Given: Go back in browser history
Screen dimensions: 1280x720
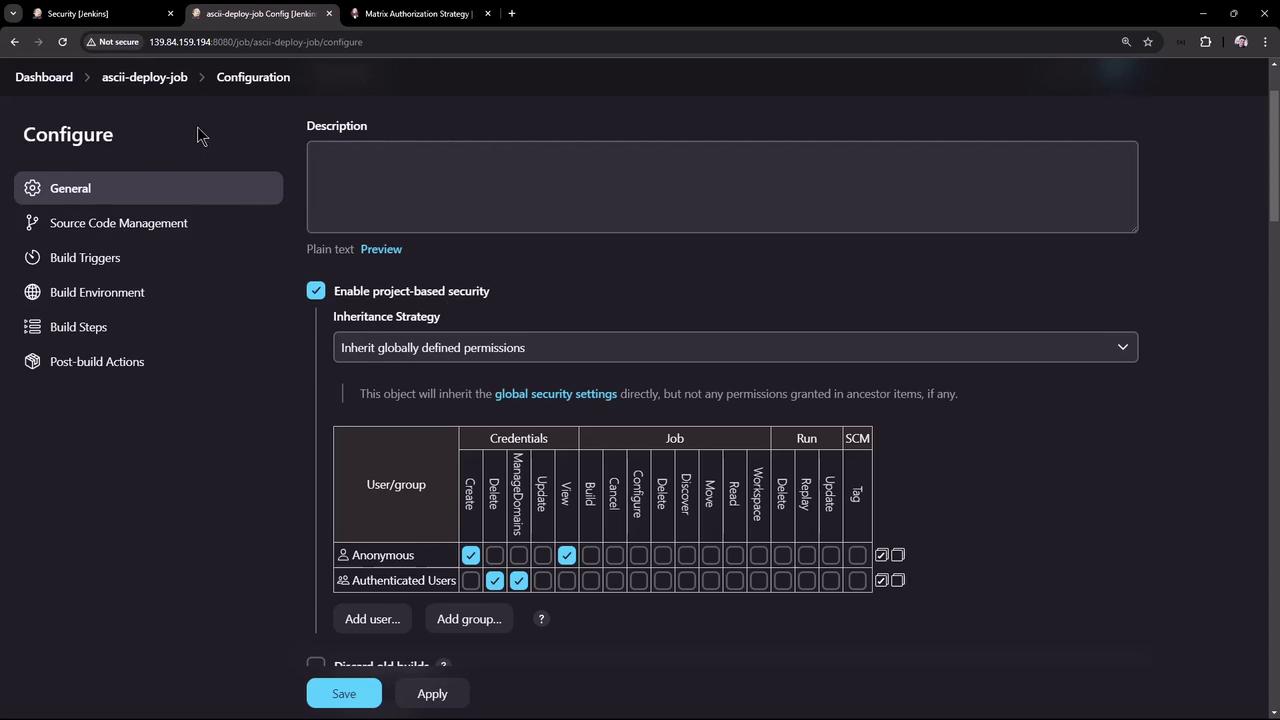Looking at the screenshot, I should 14,42.
